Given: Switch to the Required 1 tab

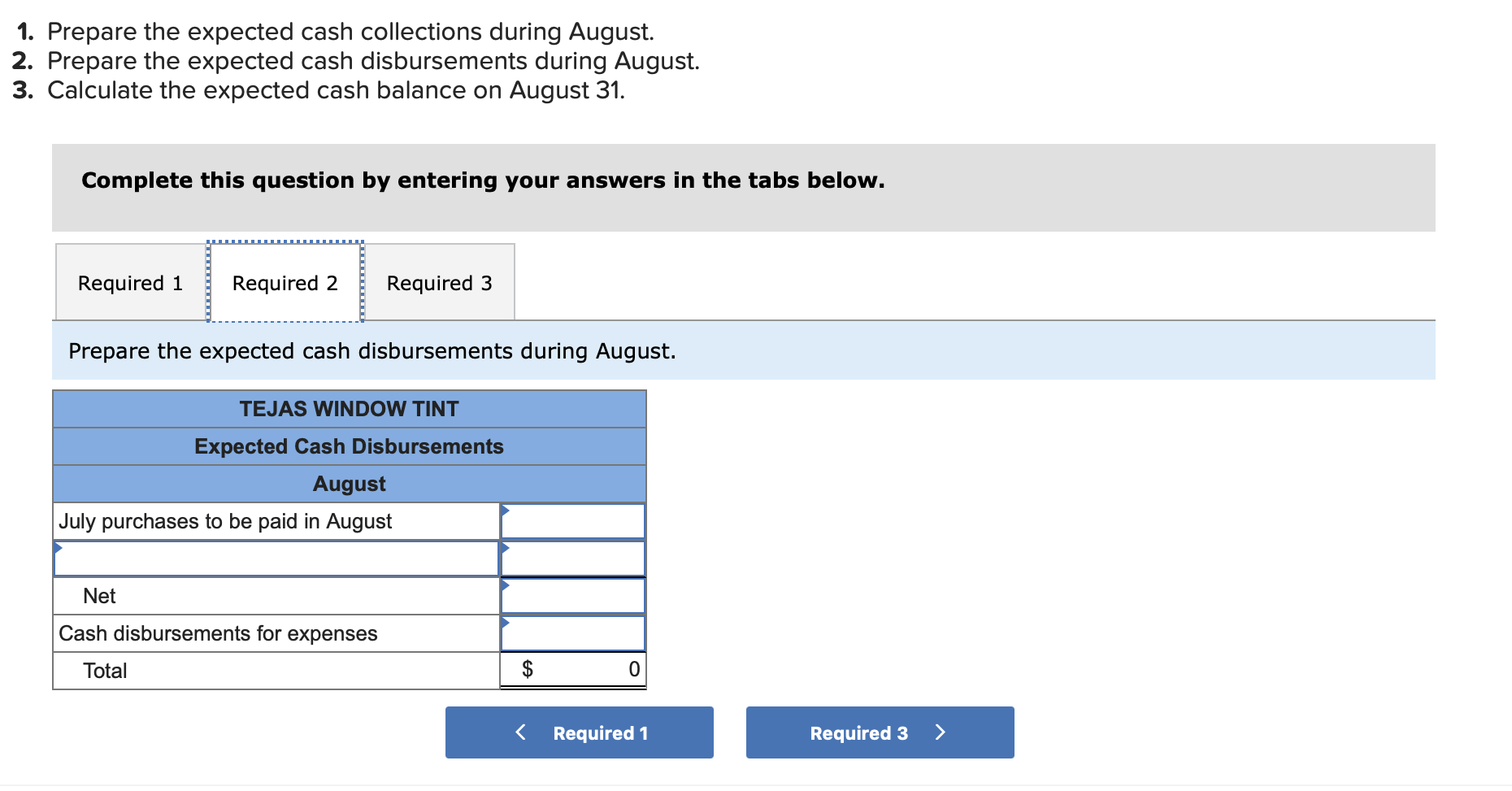Looking at the screenshot, I should [130, 282].
